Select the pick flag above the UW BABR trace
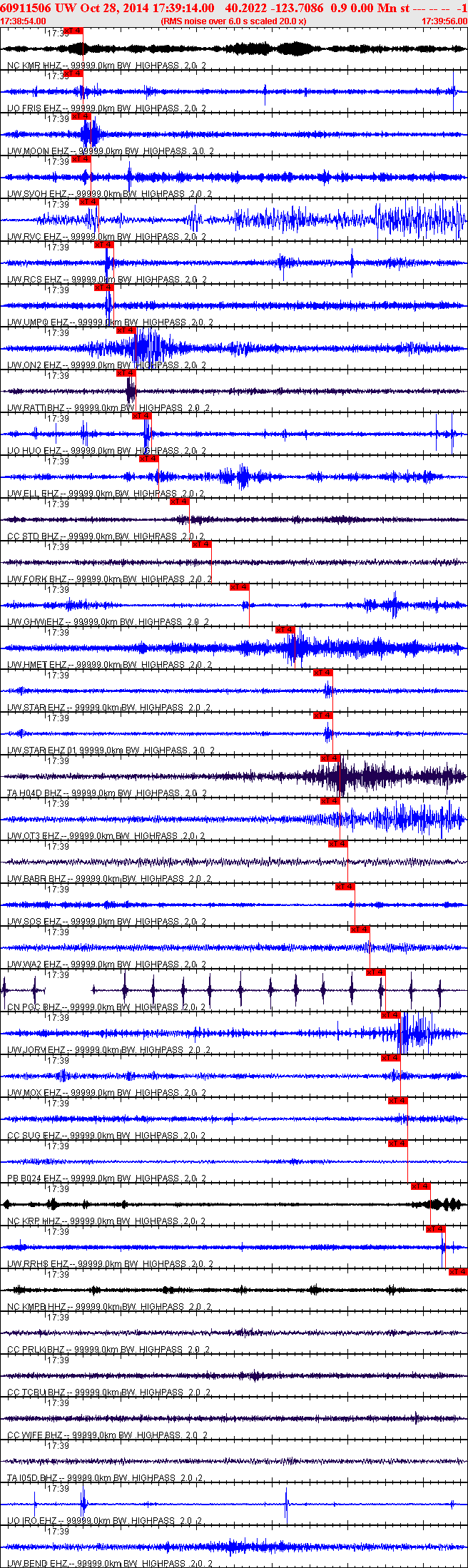468x1568 pixels. 338,844
